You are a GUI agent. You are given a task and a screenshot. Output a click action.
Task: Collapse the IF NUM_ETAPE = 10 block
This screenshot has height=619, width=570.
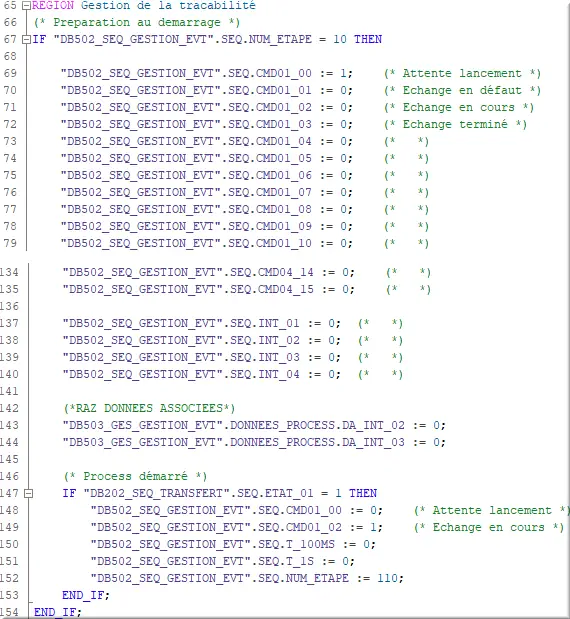(x=26, y=39)
